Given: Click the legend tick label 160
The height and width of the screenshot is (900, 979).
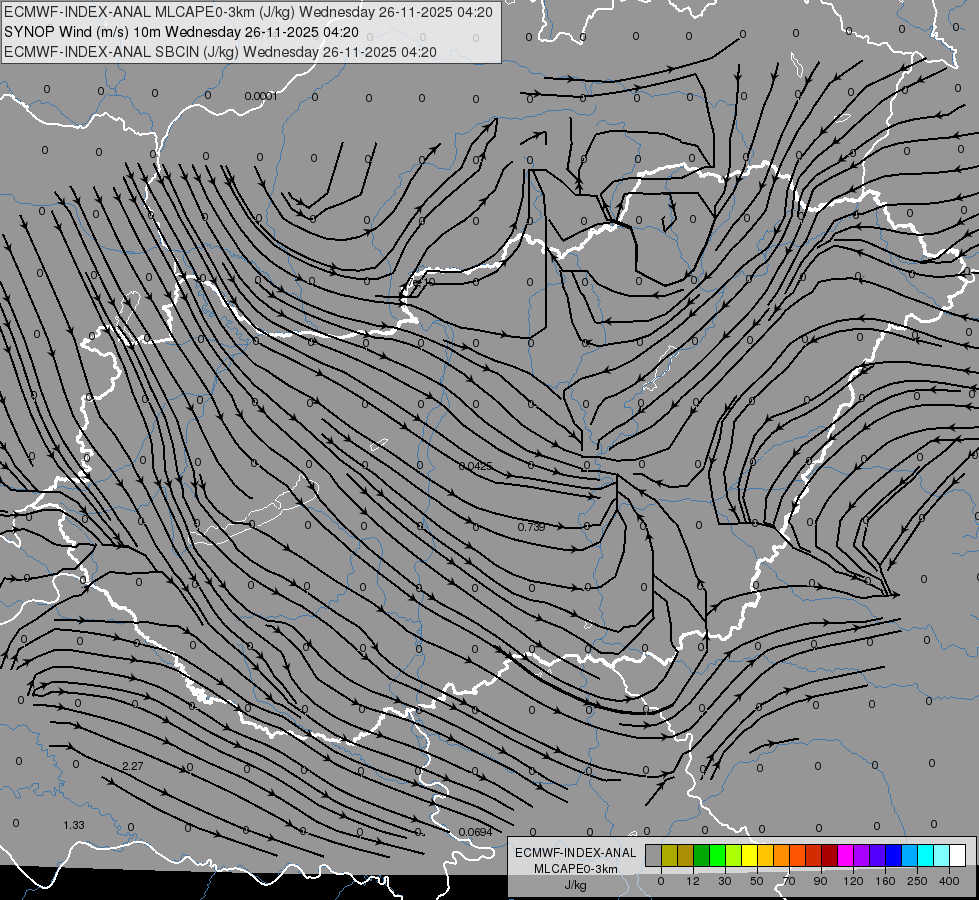Looking at the screenshot, I should pos(885,881).
